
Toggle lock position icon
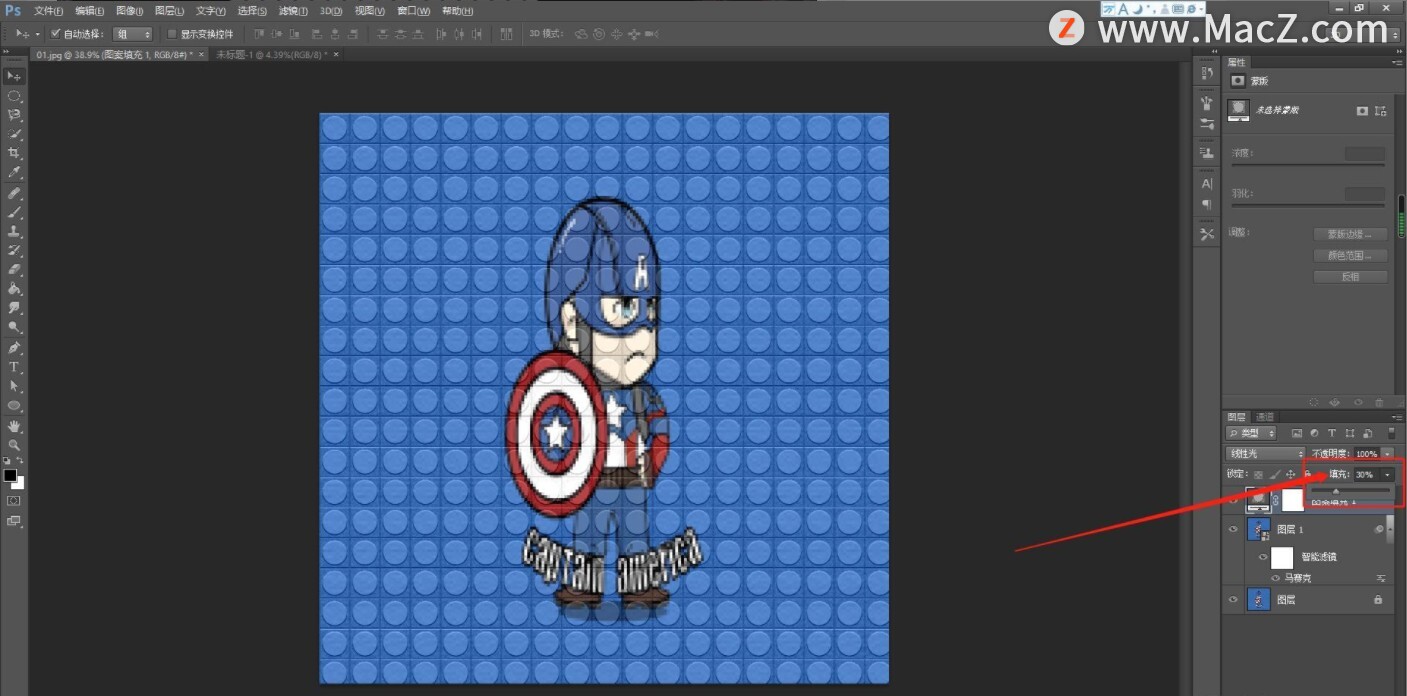pos(1291,474)
